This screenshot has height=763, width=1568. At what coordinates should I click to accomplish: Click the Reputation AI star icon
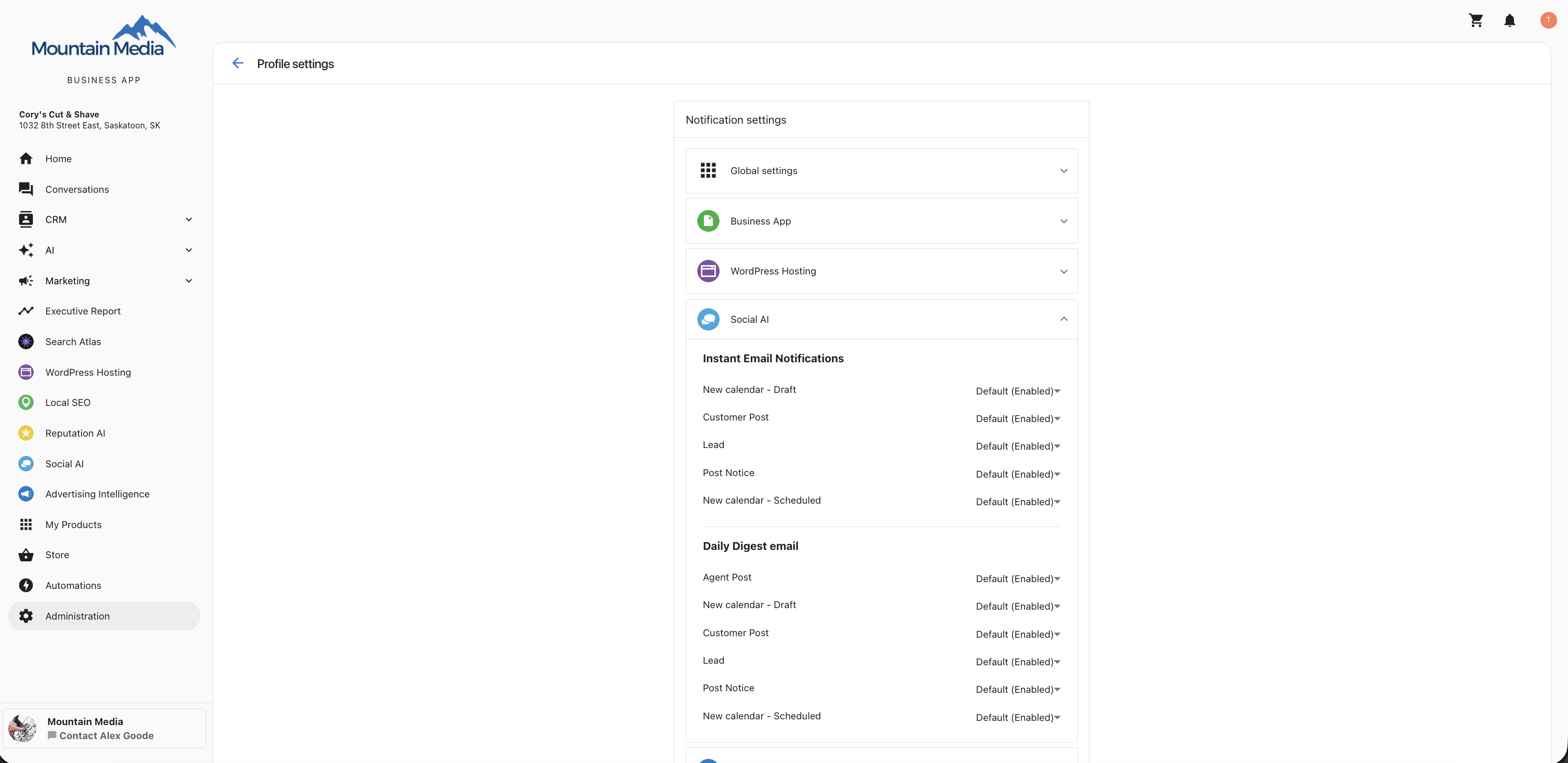(25, 433)
